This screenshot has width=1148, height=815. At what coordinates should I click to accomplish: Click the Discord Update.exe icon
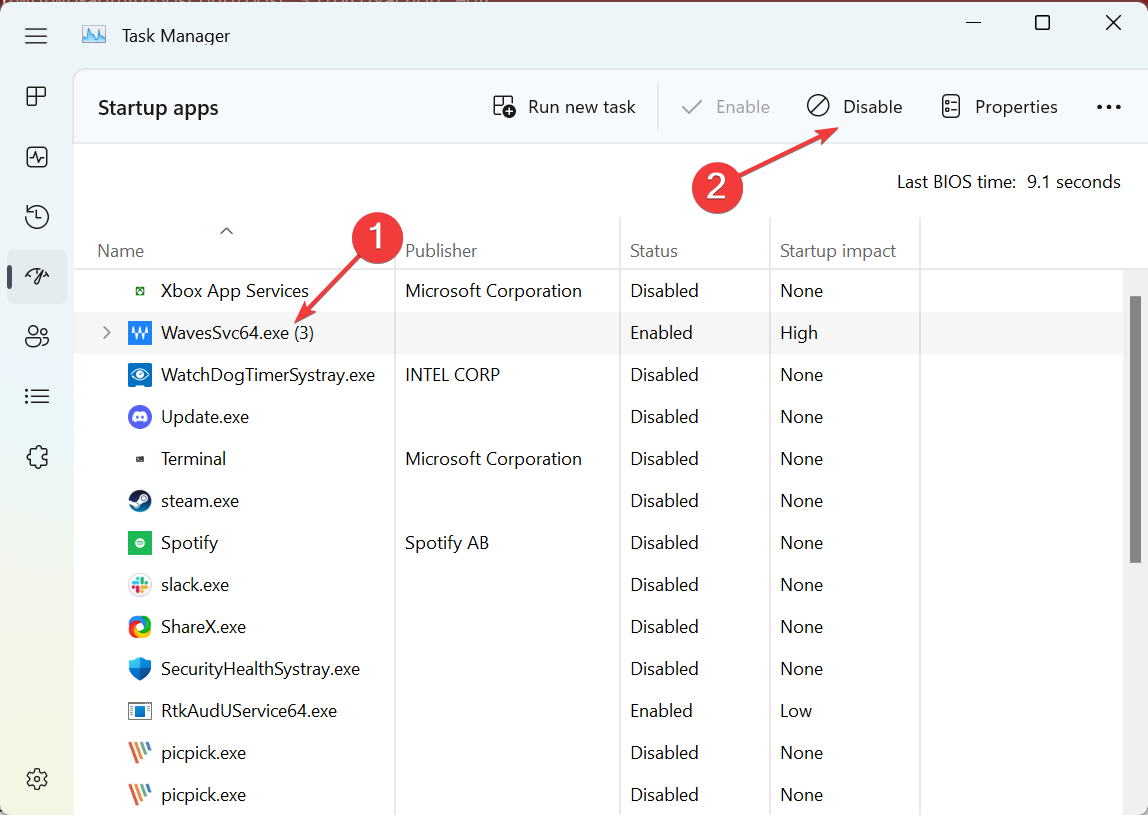coord(140,417)
